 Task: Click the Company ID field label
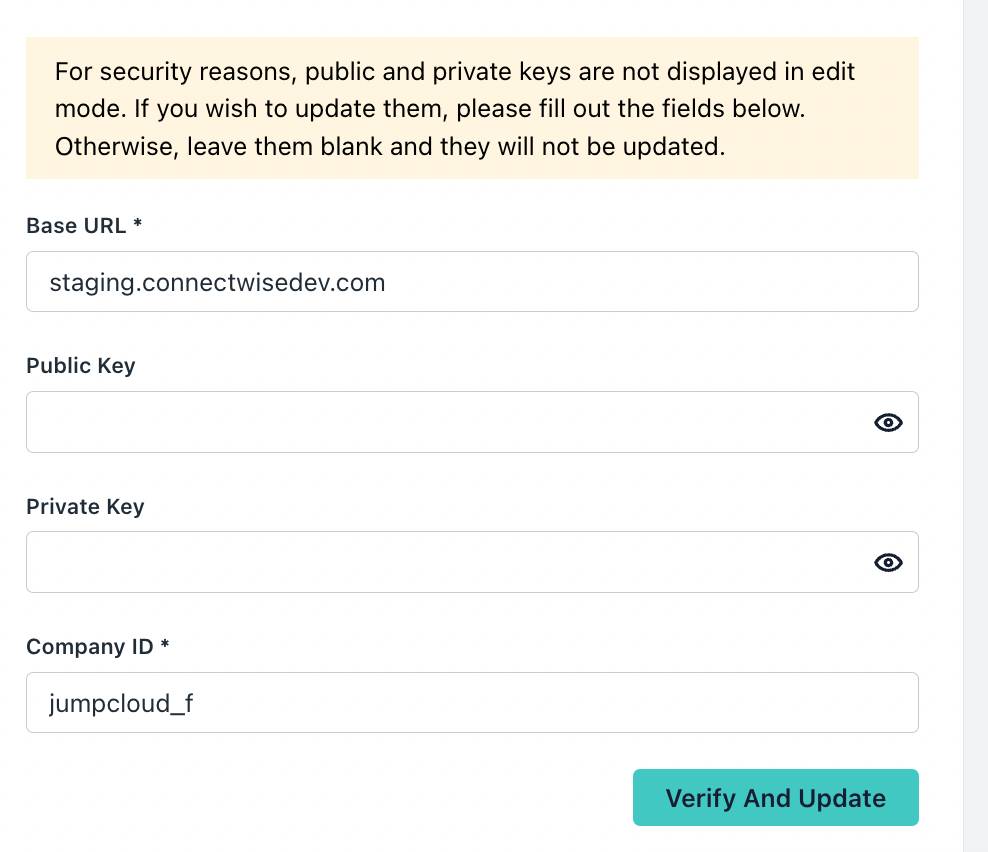(x=90, y=647)
